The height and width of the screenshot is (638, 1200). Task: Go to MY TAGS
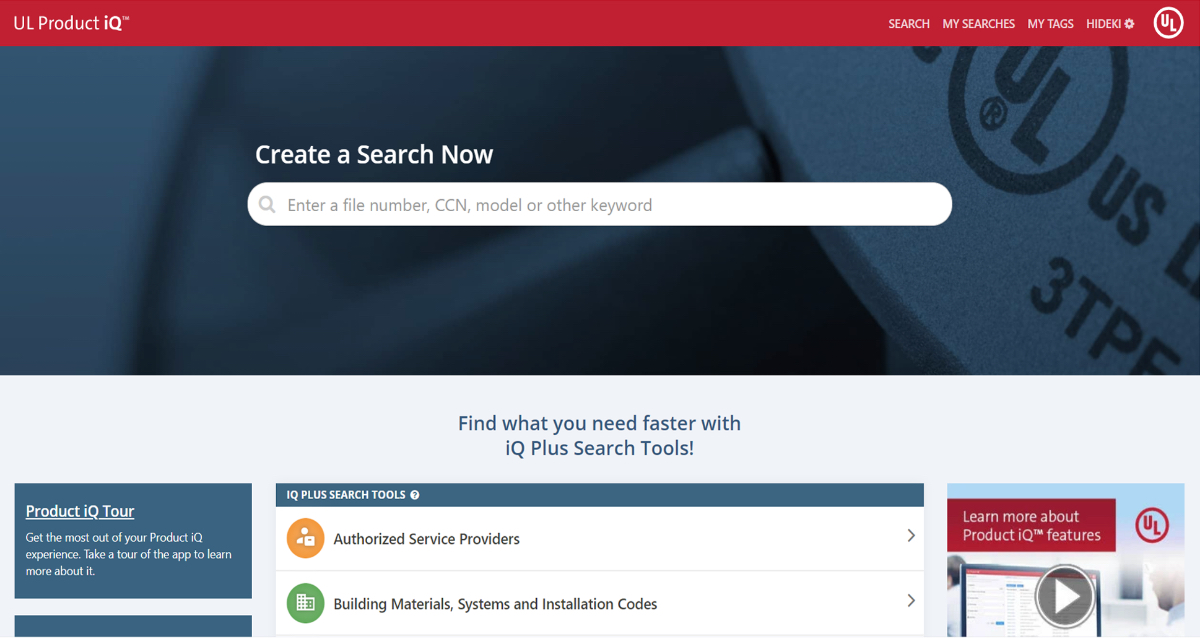1050,24
